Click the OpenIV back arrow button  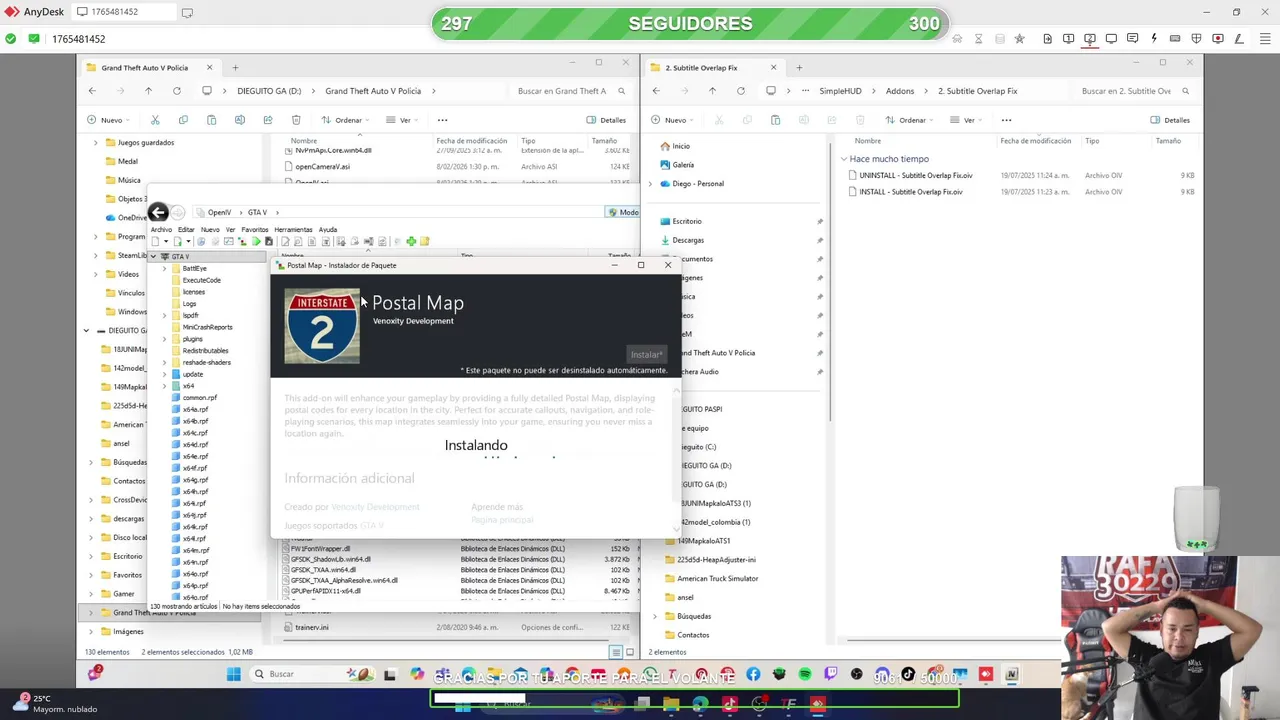(158, 212)
